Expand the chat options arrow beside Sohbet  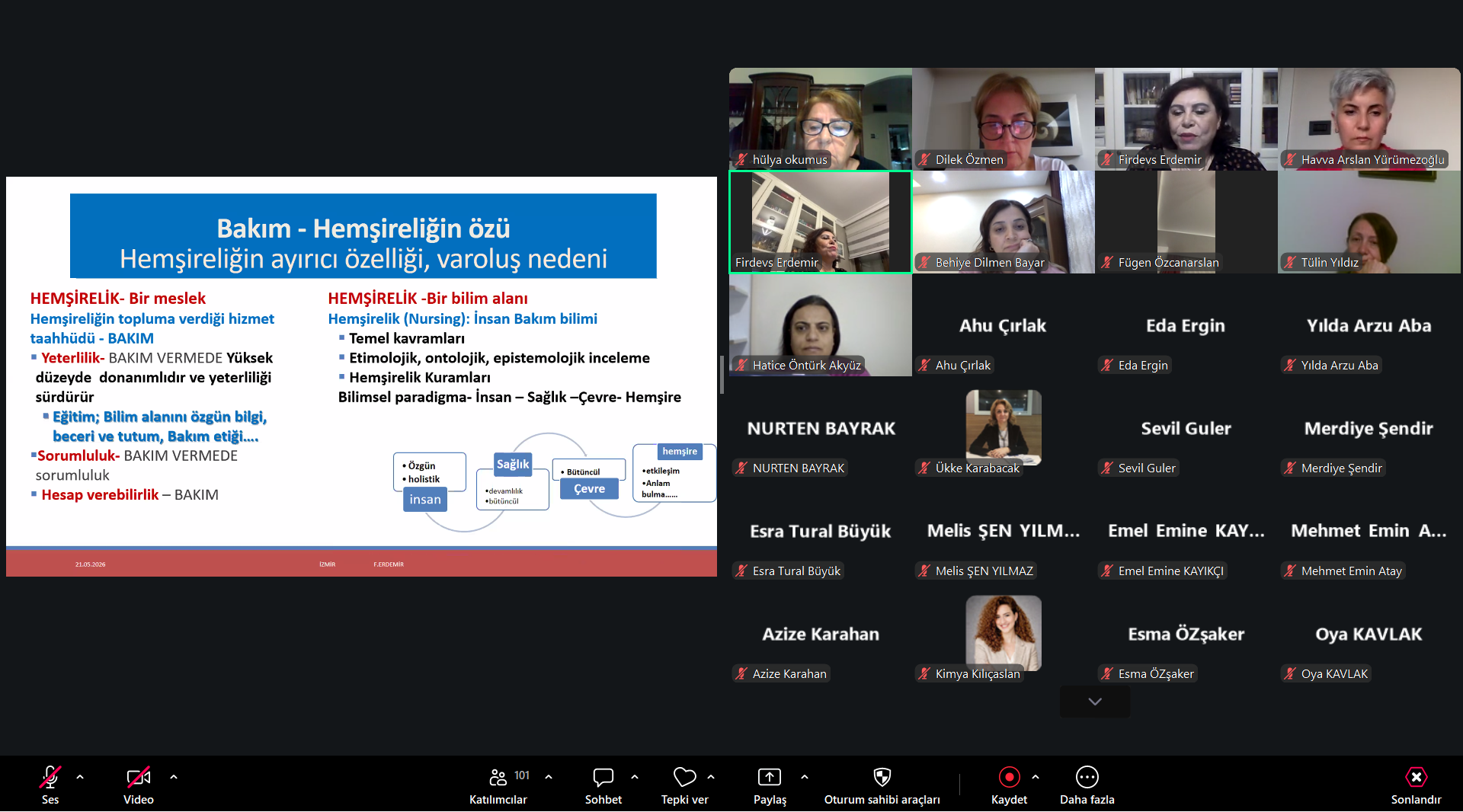pyautogui.click(x=635, y=777)
